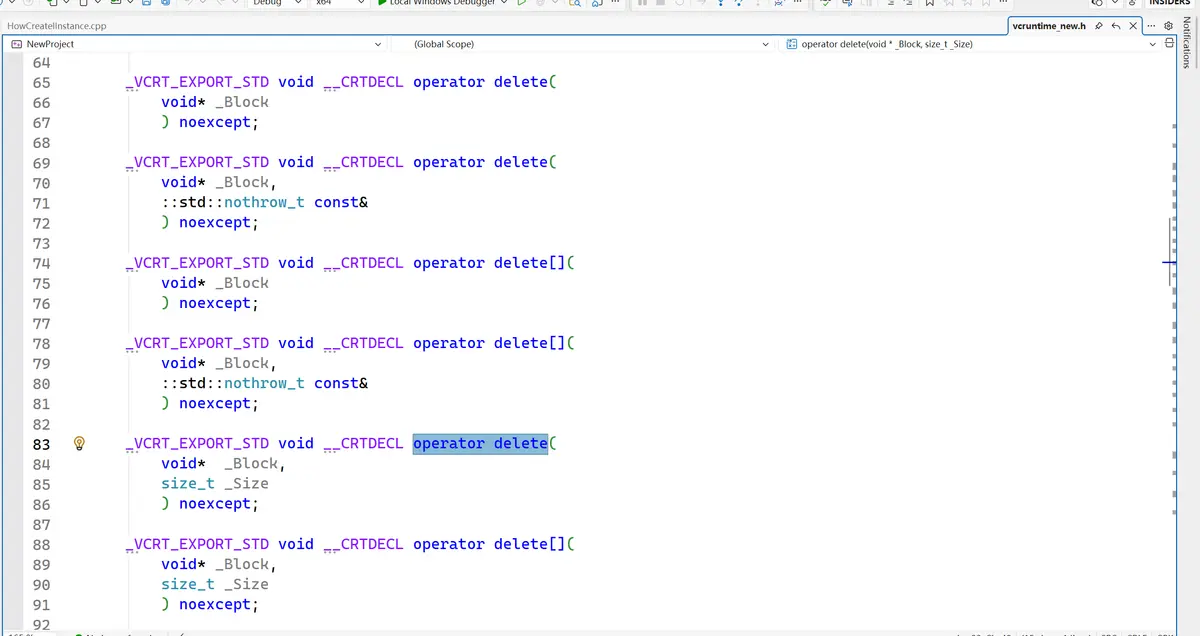
Task: Click nothrow_t on line 71
Action: coord(265,202)
